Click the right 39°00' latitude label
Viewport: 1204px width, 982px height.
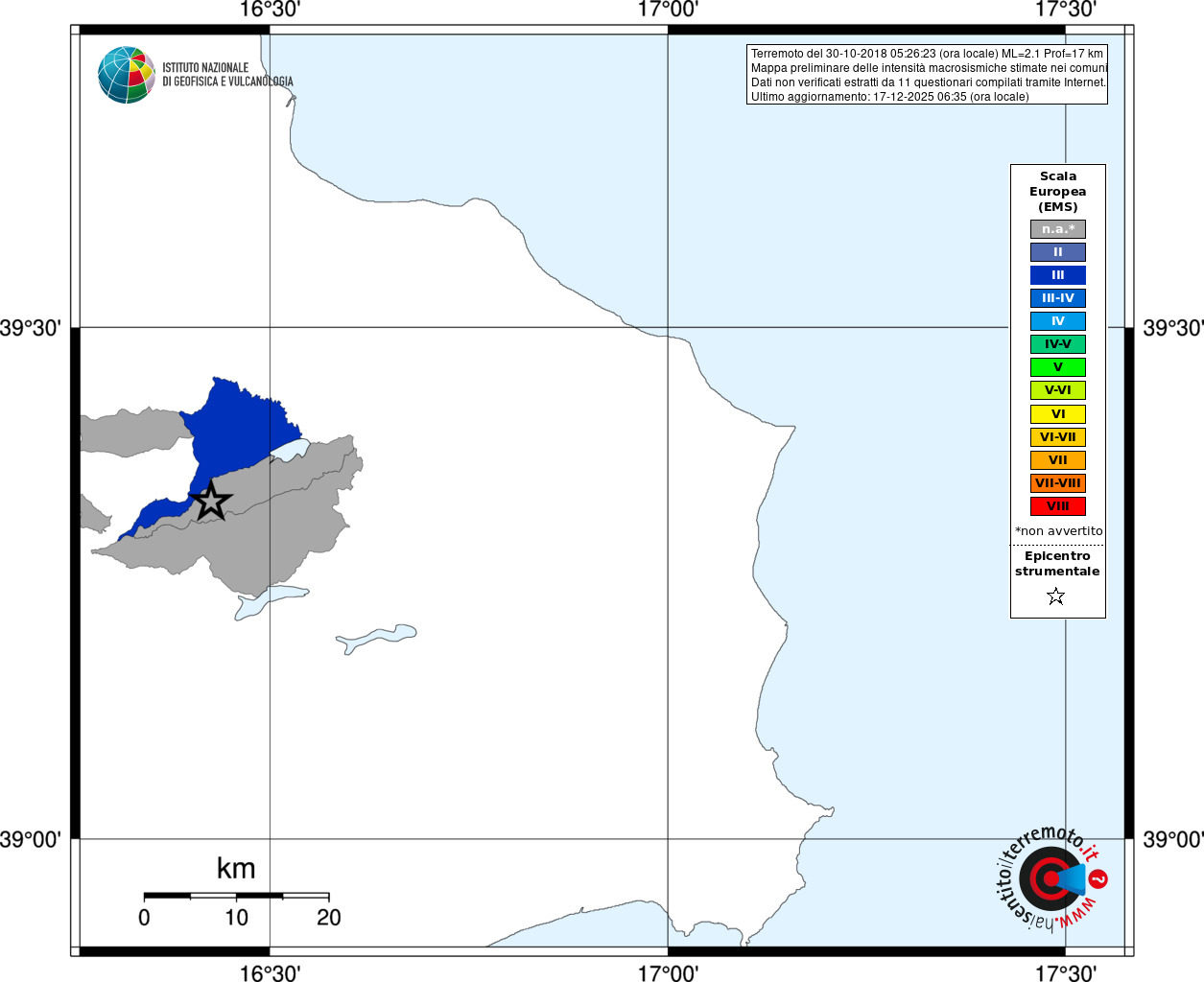point(1173,840)
